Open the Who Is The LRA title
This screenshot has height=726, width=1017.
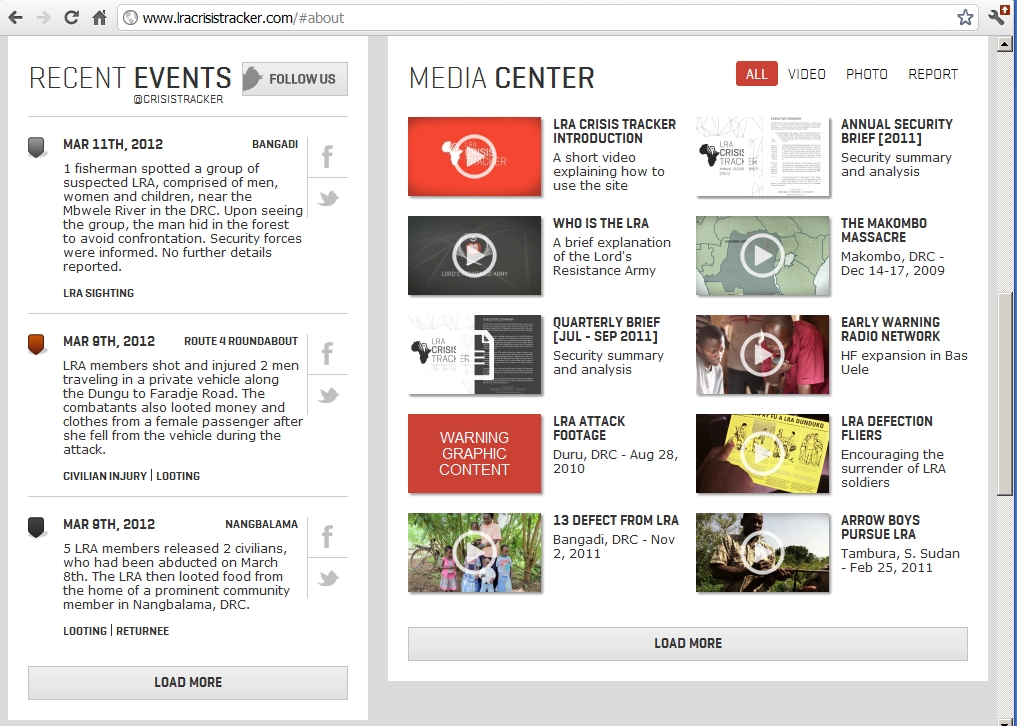601,223
